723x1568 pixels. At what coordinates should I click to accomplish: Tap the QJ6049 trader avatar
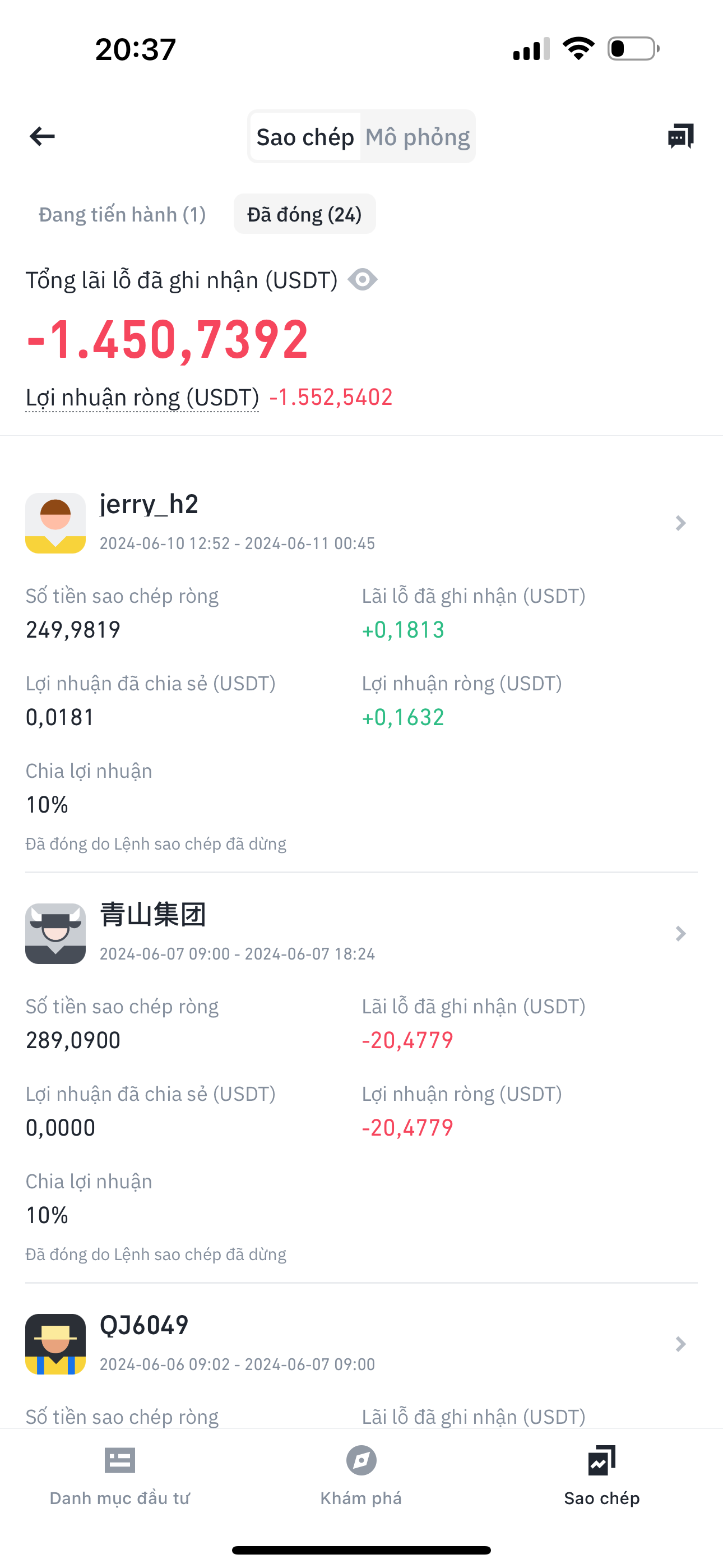point(55,1344)
